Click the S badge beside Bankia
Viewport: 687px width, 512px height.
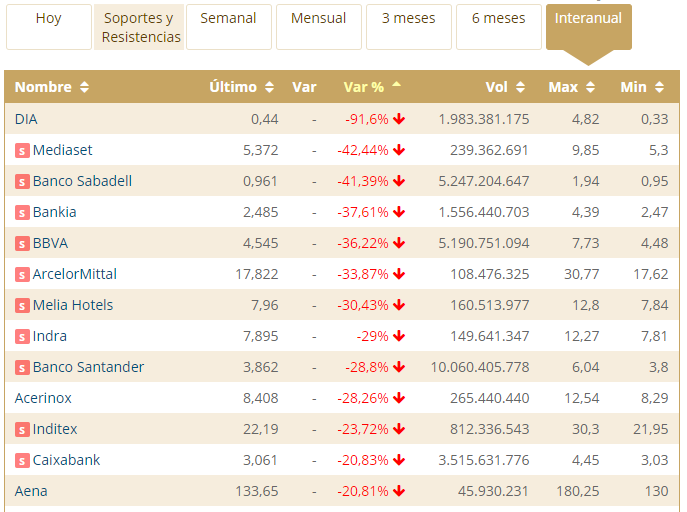click(x=22, y=213)
